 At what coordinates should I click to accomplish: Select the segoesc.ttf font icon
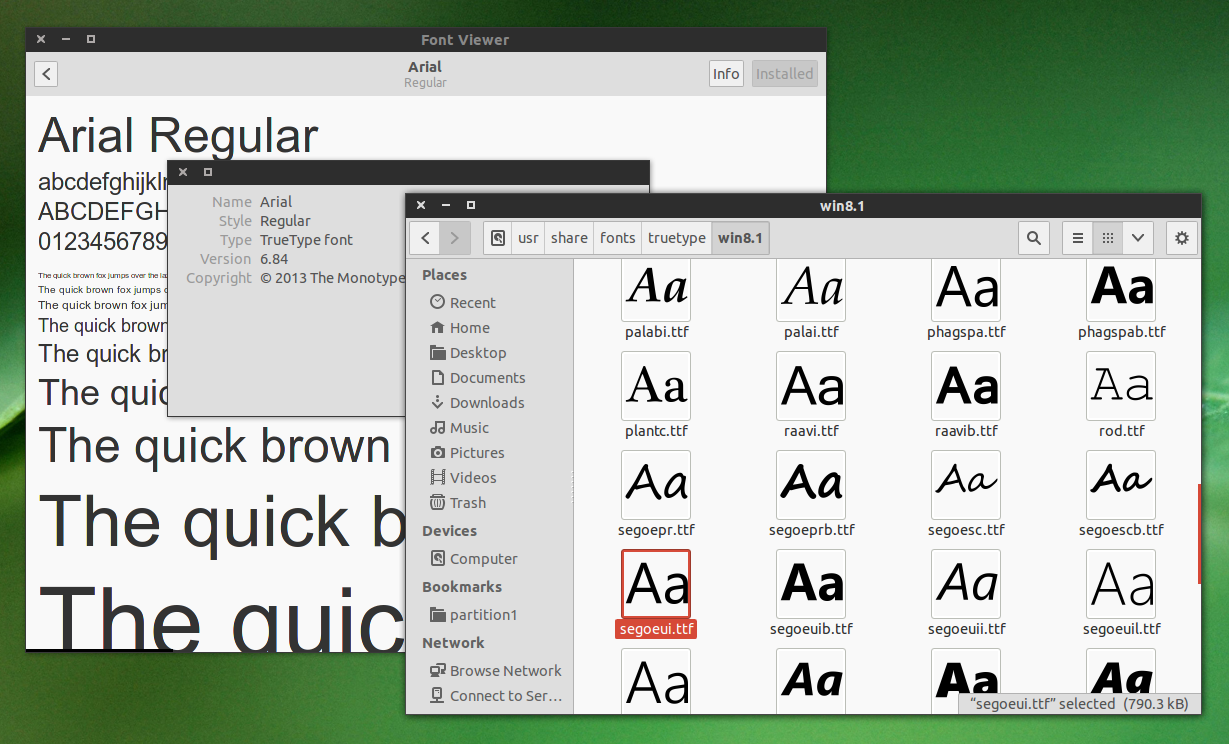(x=966, y=485)
